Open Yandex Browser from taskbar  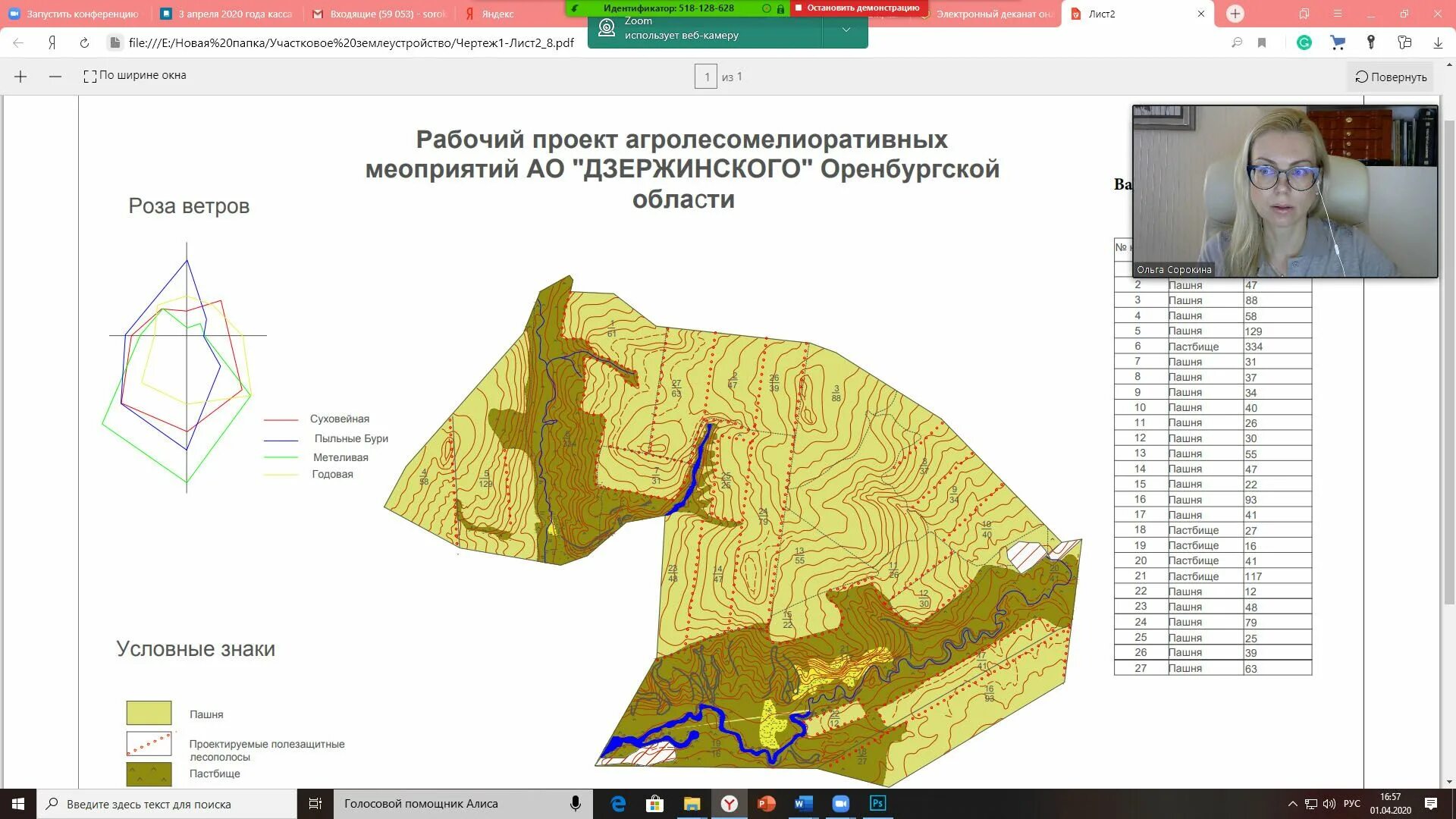(729, 804)
